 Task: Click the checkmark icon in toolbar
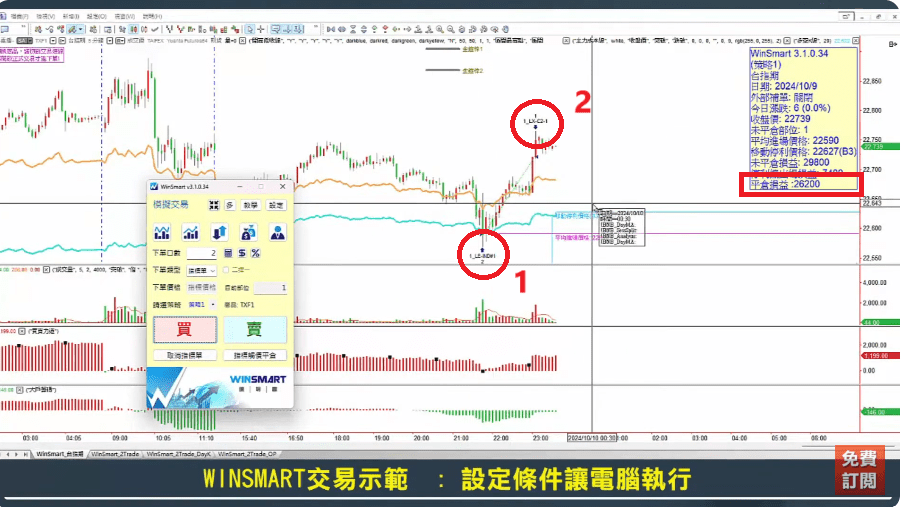(155, 29)
